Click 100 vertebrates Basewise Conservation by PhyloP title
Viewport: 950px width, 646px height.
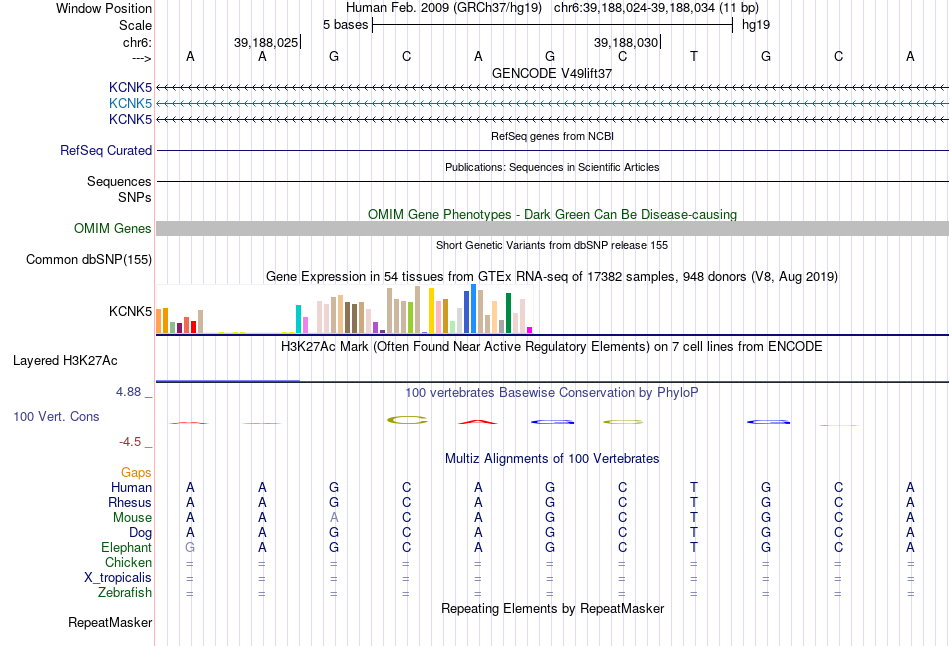click(x=552, y=393)
